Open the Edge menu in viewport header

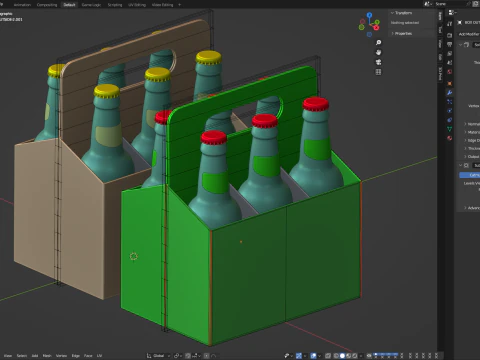click(x=76, y=356)
